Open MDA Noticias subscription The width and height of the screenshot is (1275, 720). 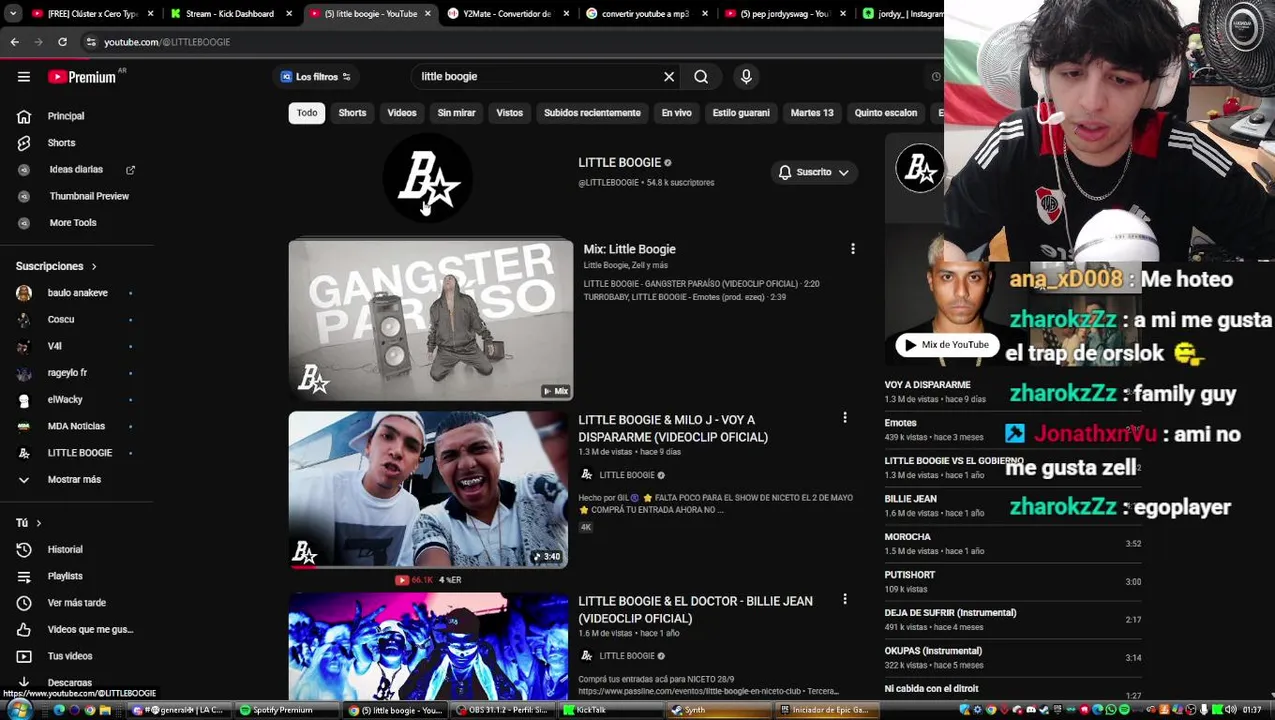[76, 426]
